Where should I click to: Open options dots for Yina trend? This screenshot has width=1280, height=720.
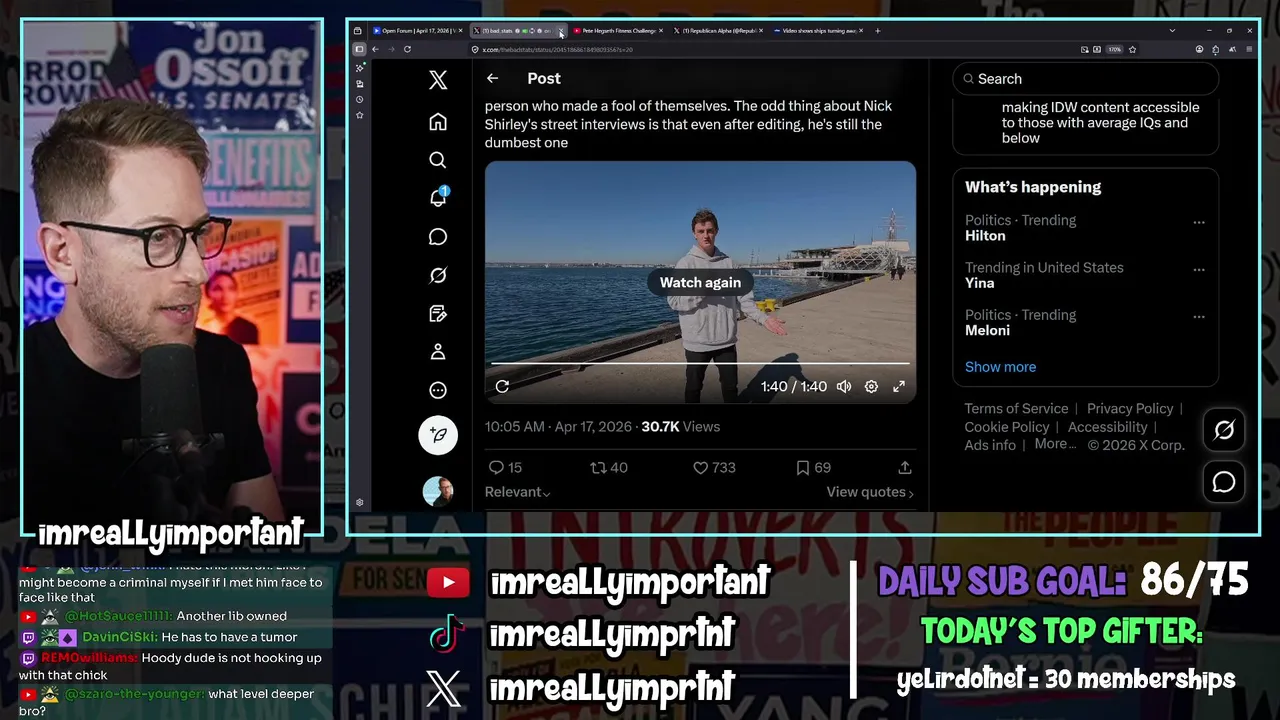[x=1199, y=269]
